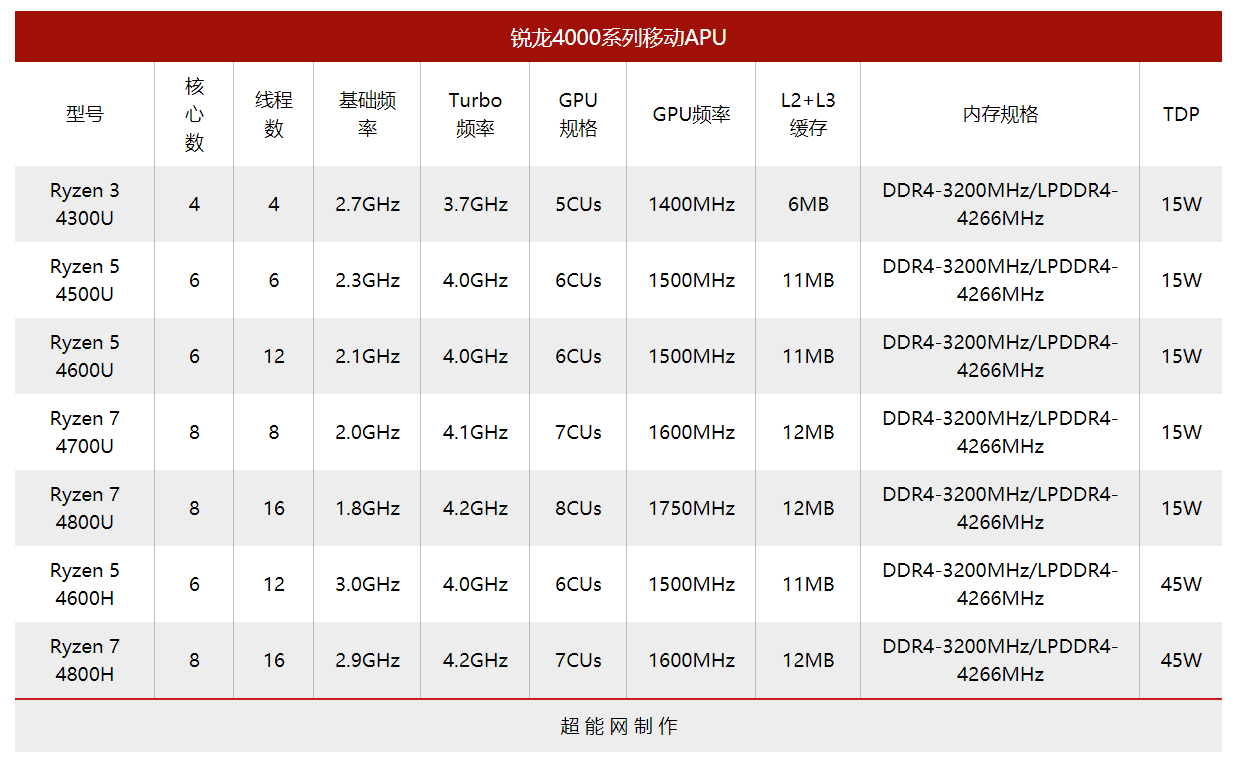Select the 12MB cache in the 4800U row
Viewport: 1238px width, 761px height.
[808, 508]
